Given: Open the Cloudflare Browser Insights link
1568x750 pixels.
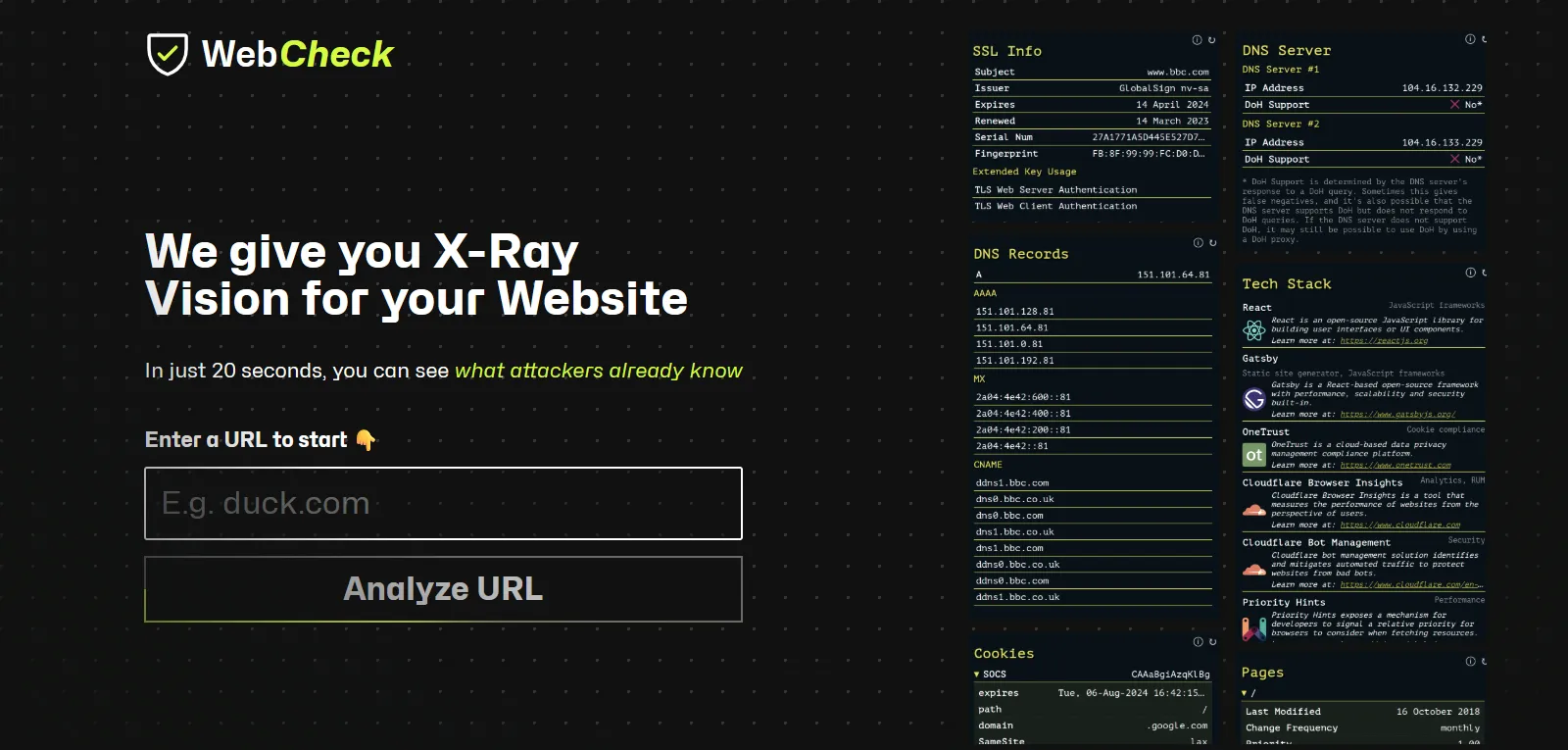Looking at the screenshot, I should click(x=1400, y=525).
